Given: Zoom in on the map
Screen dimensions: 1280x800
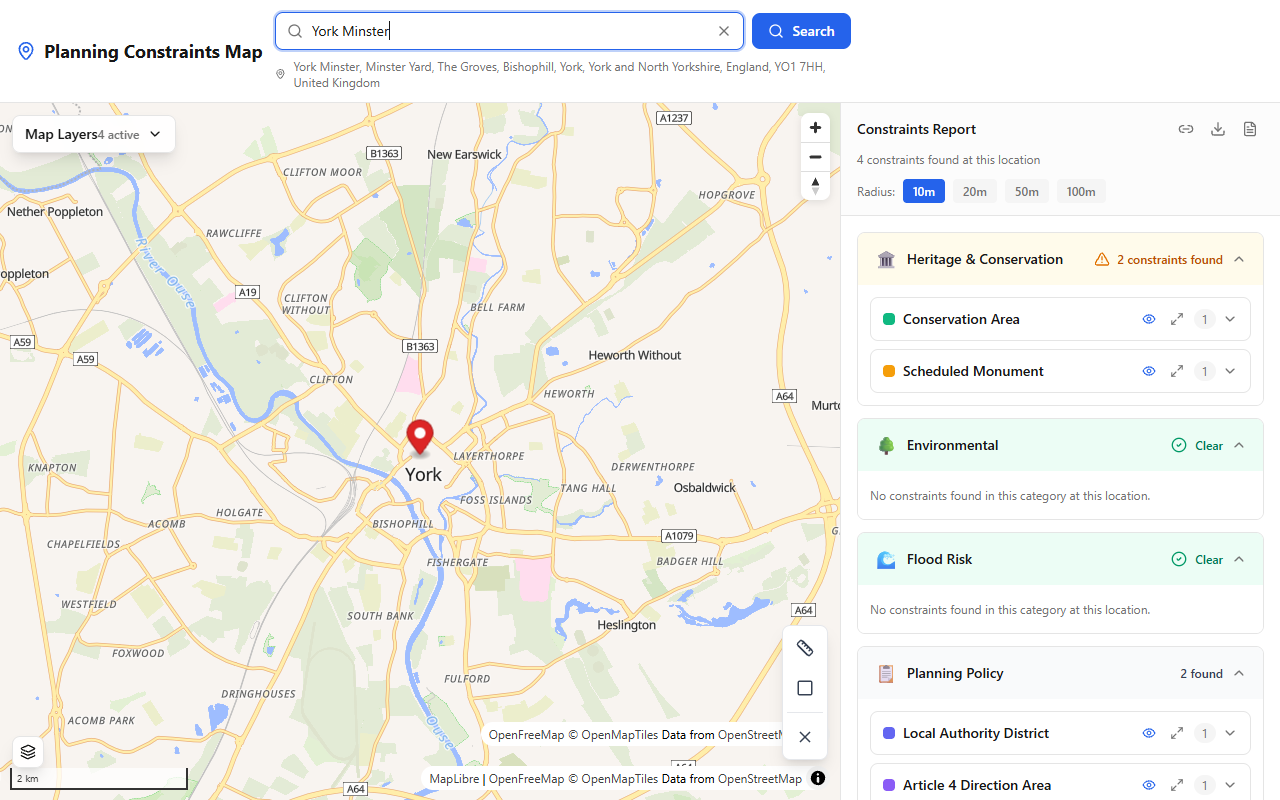Looking at the screenshot, I should click(x=815, y=127).
